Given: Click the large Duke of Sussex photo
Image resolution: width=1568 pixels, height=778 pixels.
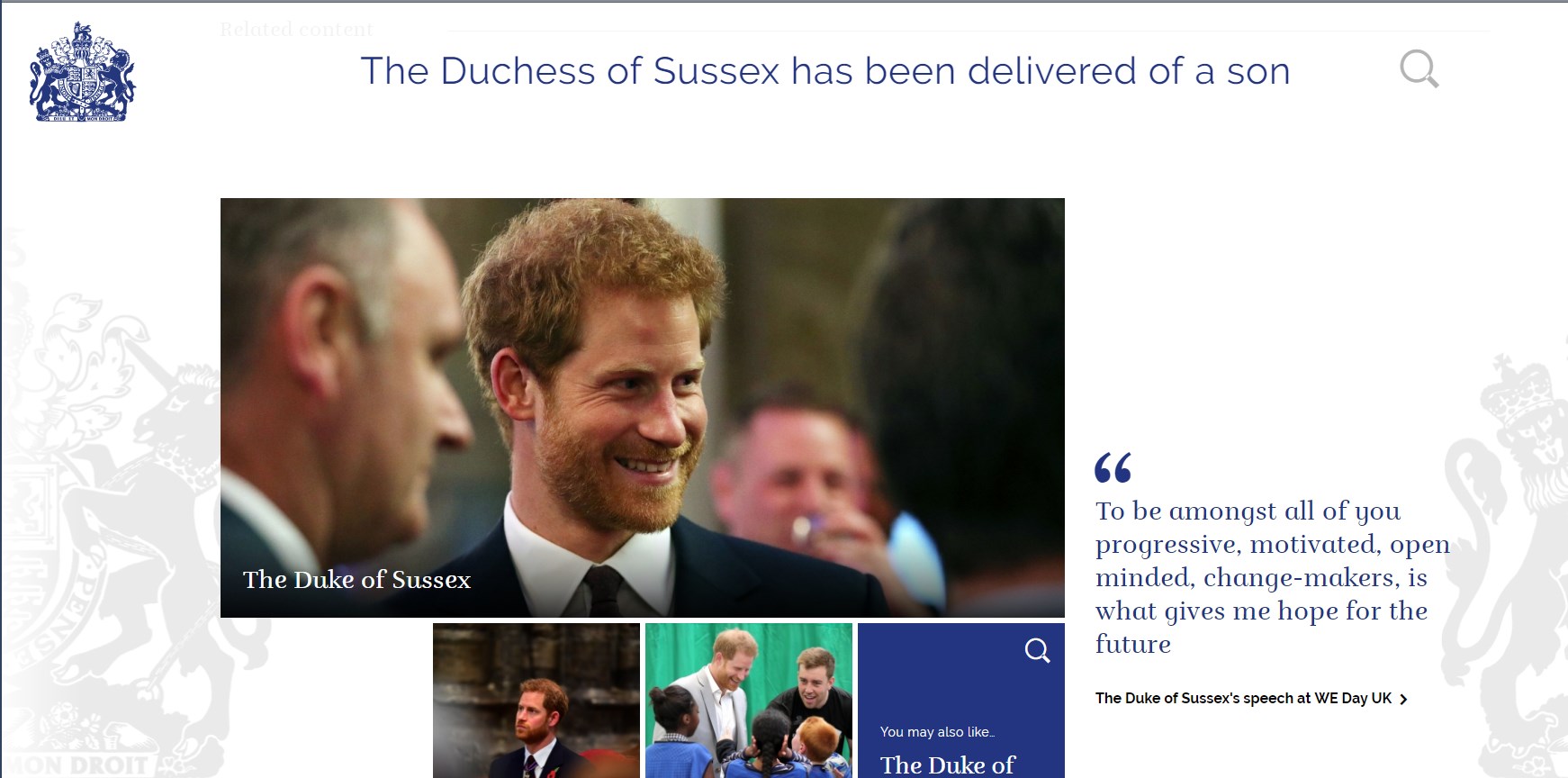Looking at the screenshot, I should [643, 407].
